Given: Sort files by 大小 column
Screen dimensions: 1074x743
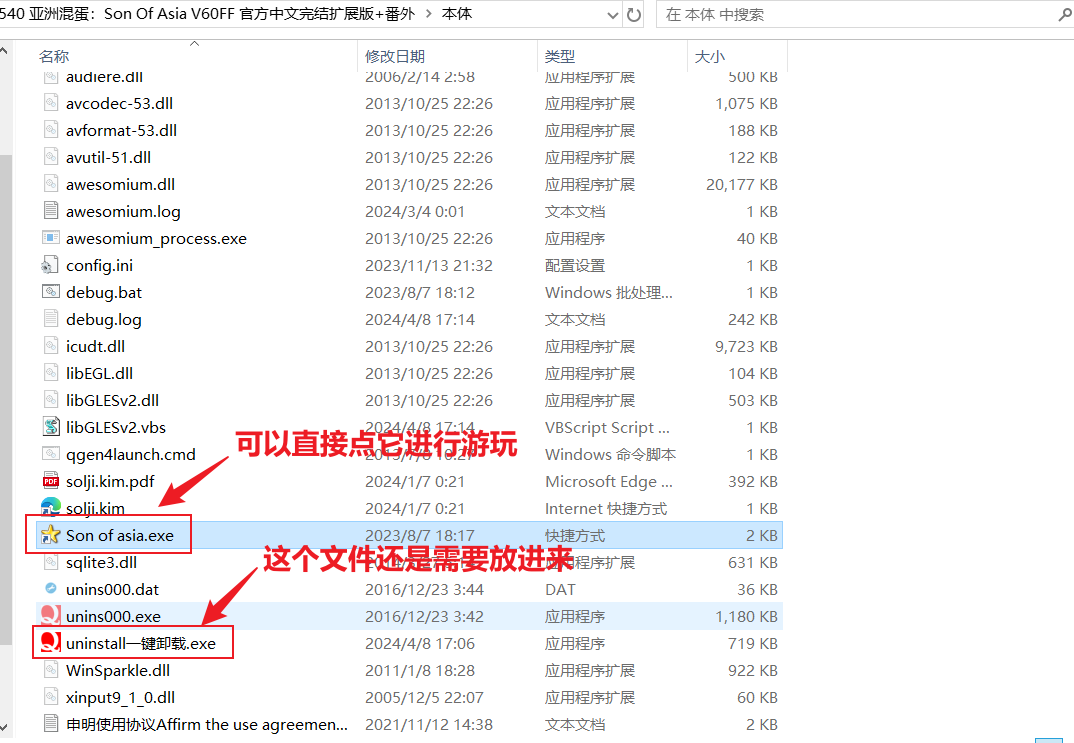Looking at the screenshot, I should coord(710,56).
